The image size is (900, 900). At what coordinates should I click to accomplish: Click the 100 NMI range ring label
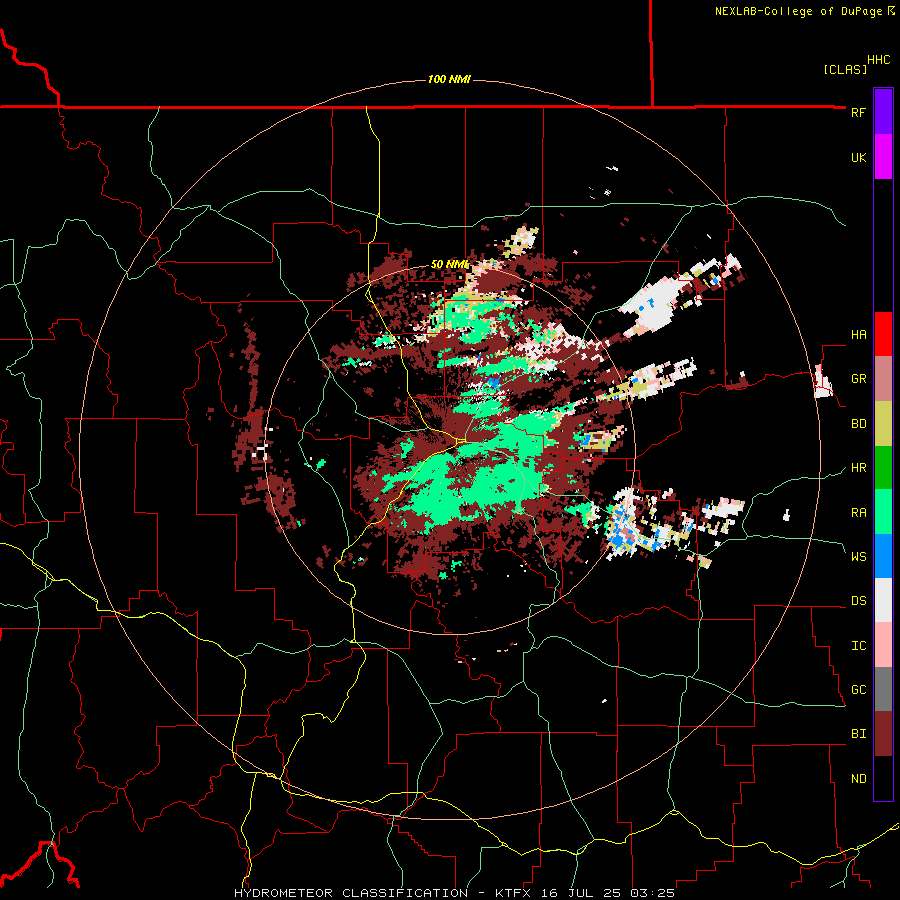tap(449, 79)
